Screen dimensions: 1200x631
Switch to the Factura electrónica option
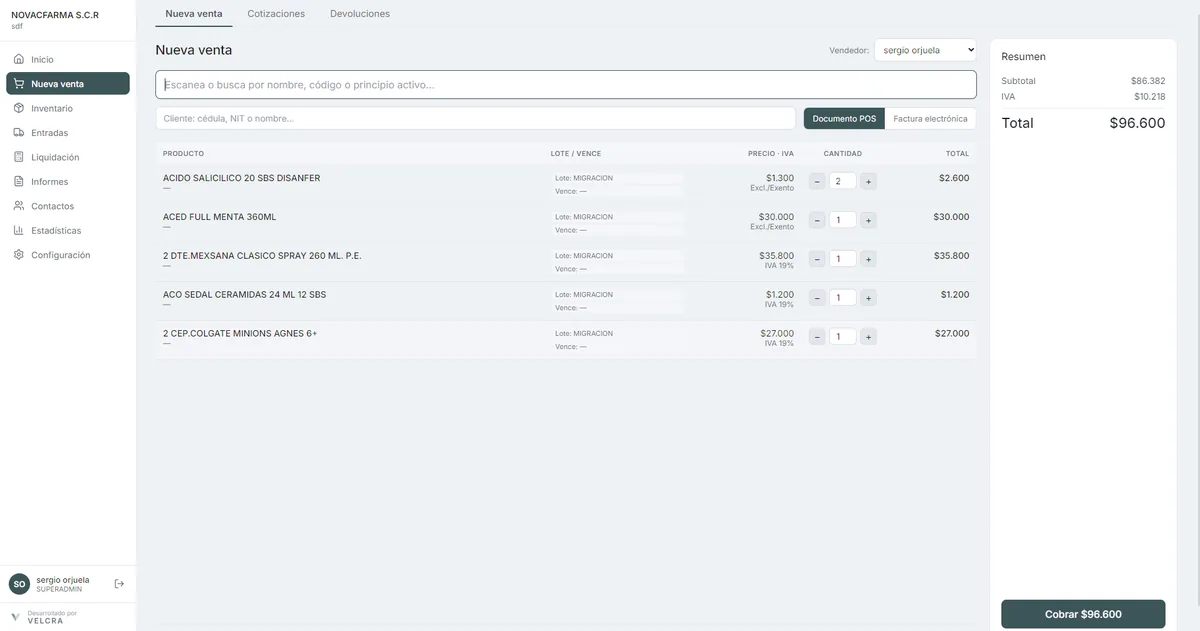(930, 119)
